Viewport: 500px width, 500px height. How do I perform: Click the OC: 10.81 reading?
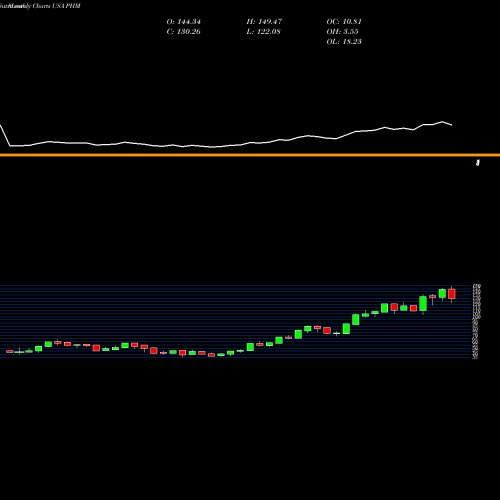[344, 22]
